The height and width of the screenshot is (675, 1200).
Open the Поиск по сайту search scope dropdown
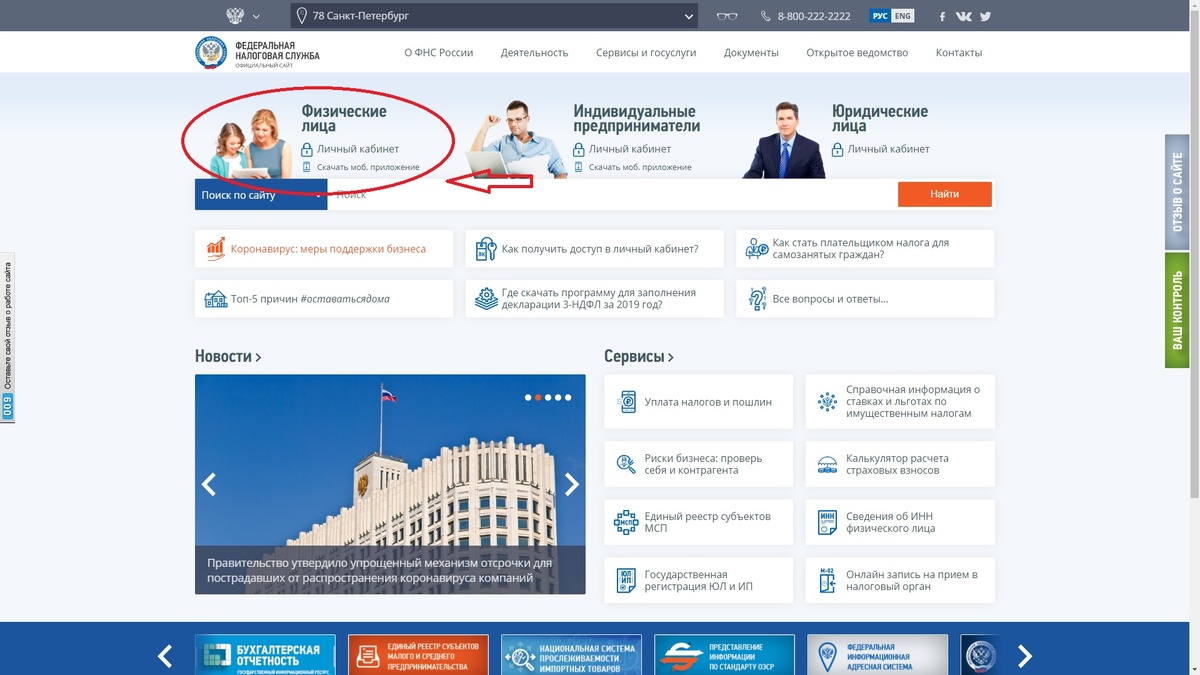coord(261,195)
